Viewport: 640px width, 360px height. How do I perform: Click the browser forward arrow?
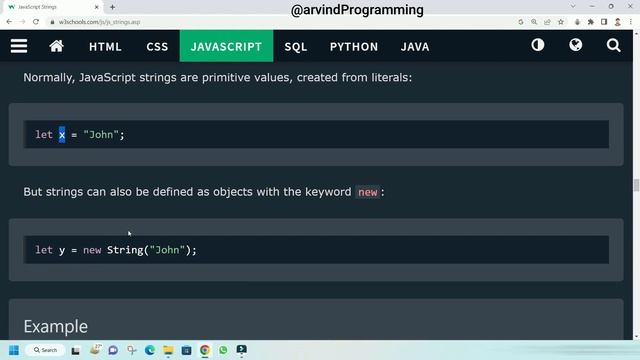click(x=22, y=22)
